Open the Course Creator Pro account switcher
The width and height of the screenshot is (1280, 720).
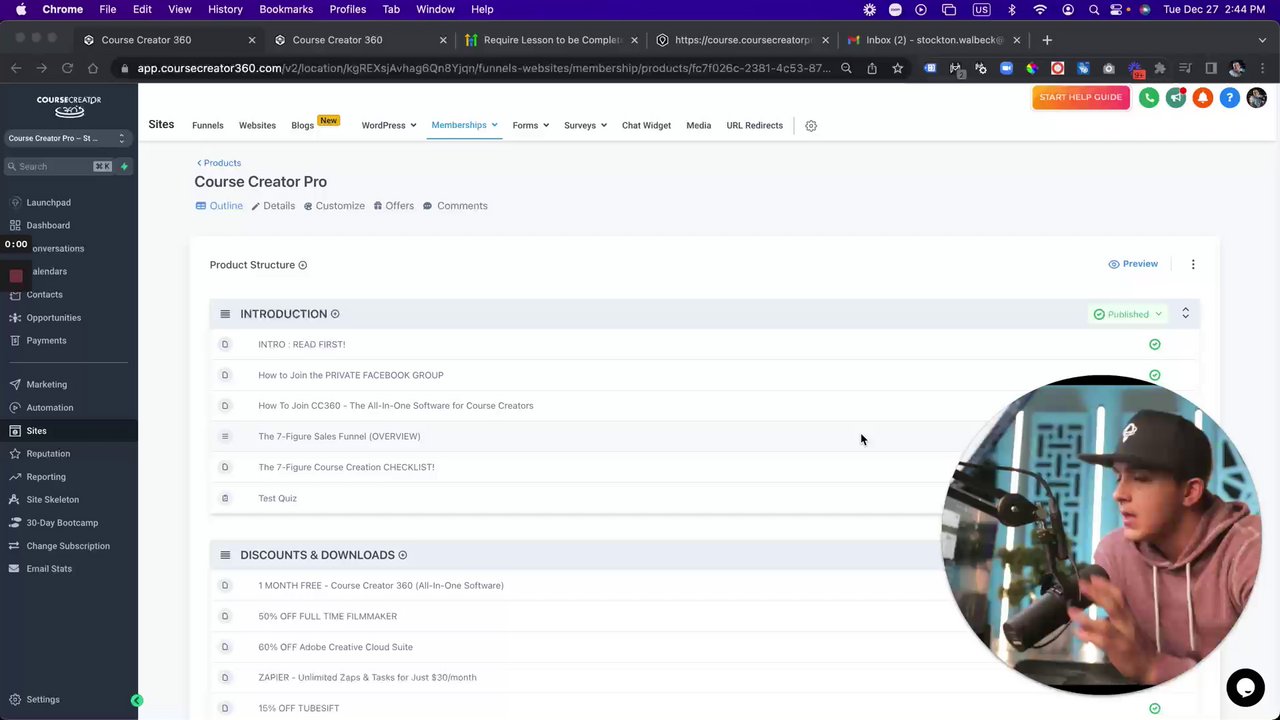pos(67,138)
